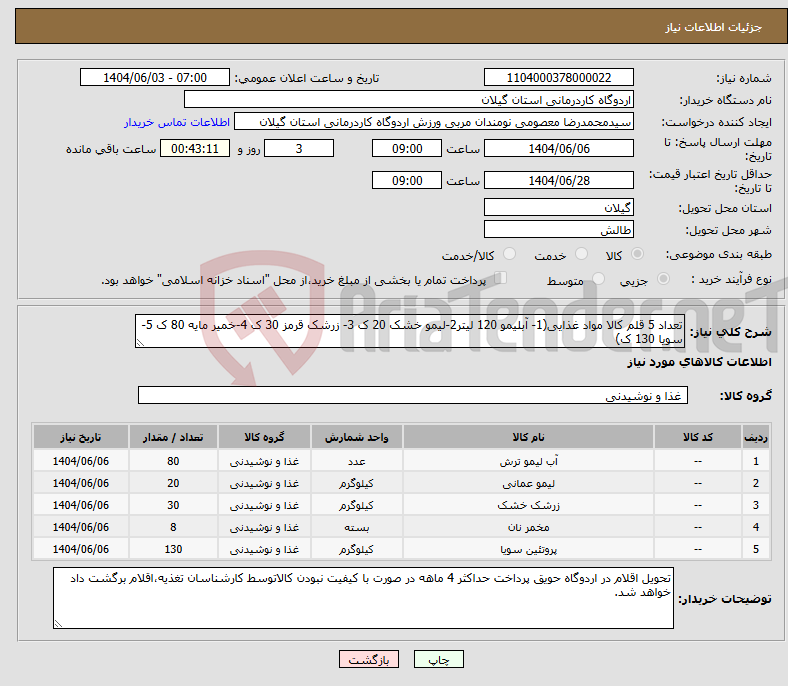Select the متوسط purchase type radio
Viewport: 788px width, 686px height.
click(x=596, y=281)
